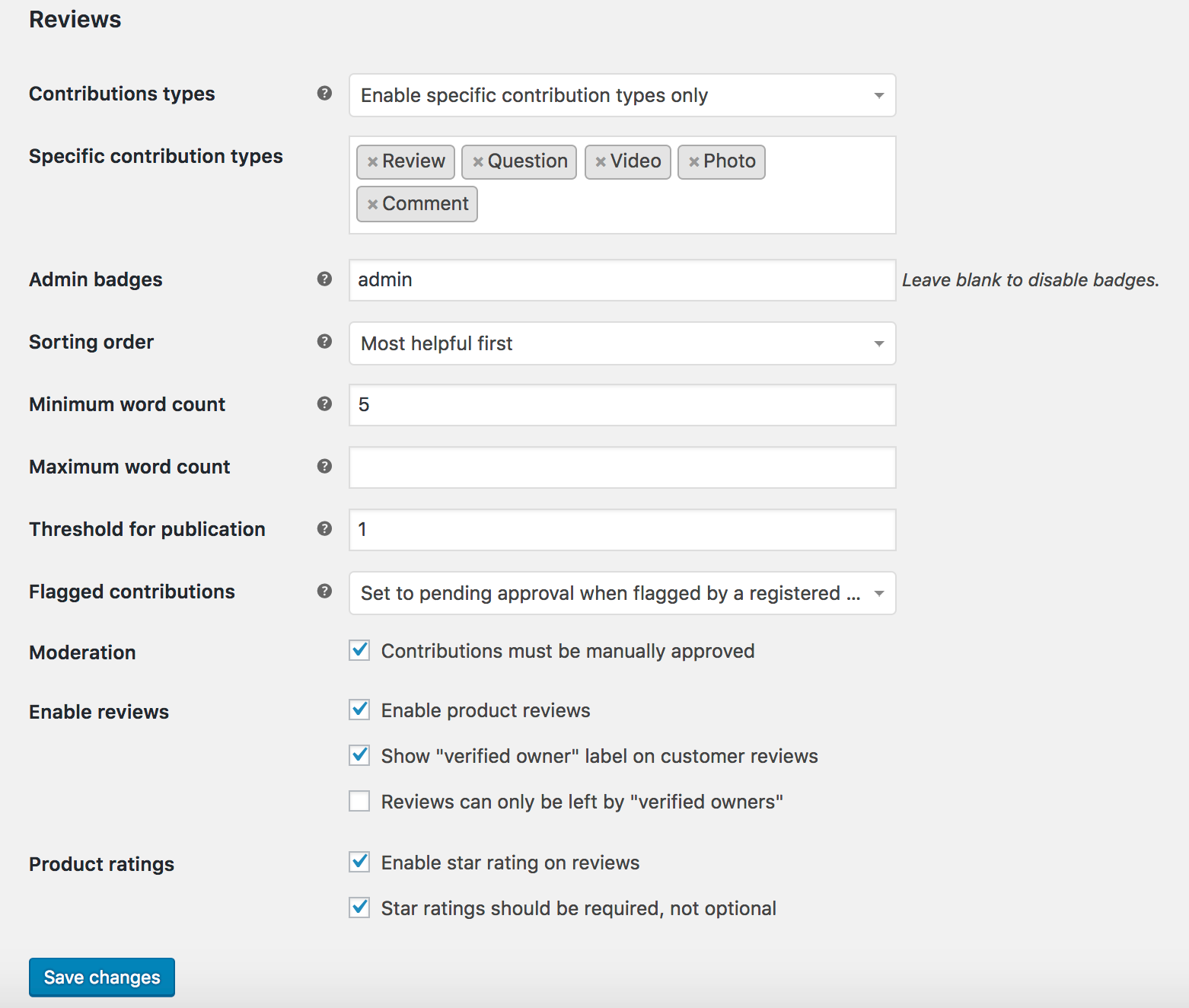
Task: Open the Contributions types dropdown
Action: pos(622,95)
